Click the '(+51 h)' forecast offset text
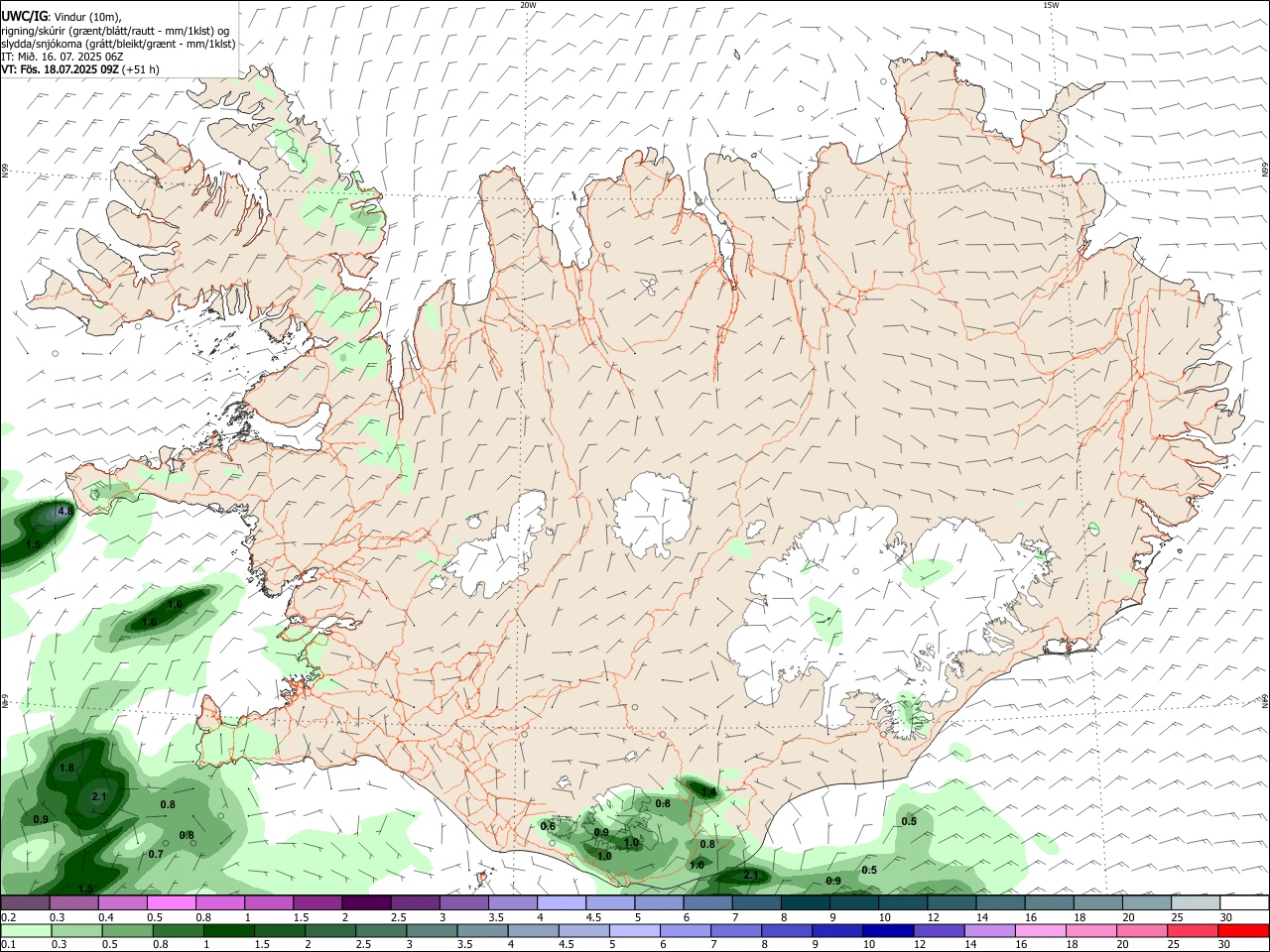Viewport: 1270px width, 952px height. [142, 69]
